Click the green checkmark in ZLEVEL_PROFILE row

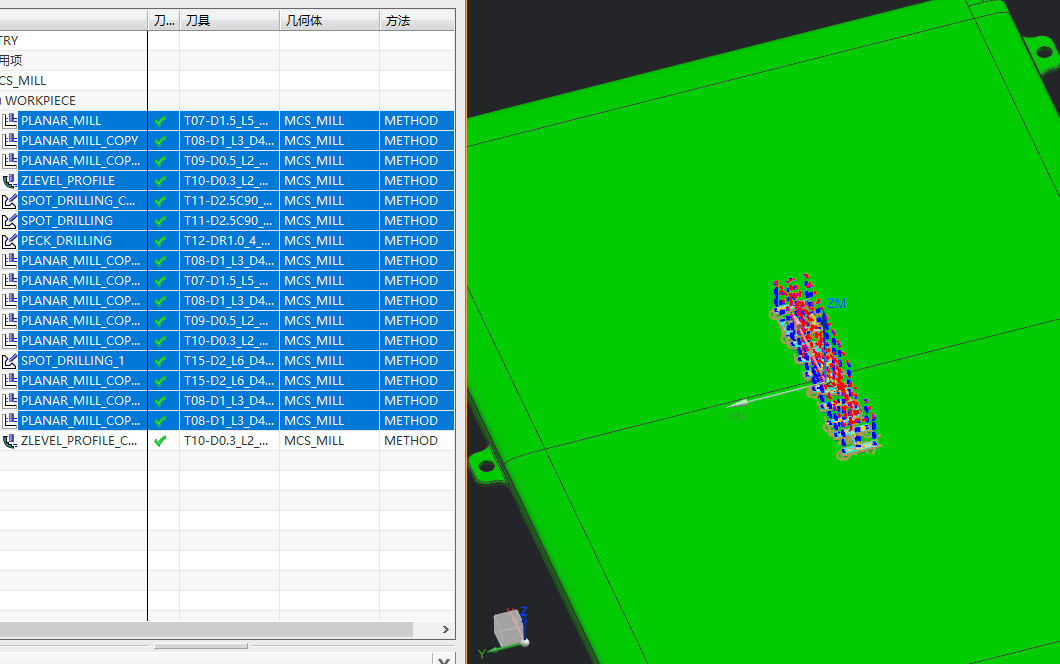160,181
